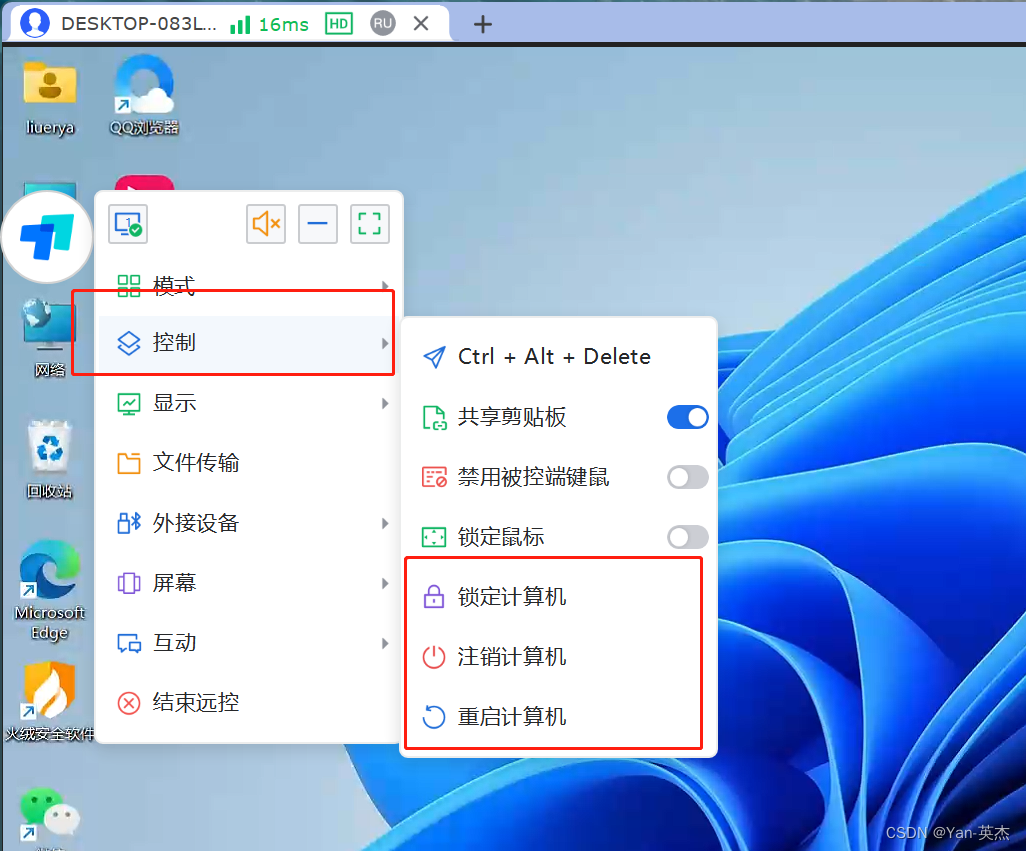This screenshot has width=1026, height=851.
Task: Click the chat-bubble icon beside 互动
Action: click(x=129, y=644)
